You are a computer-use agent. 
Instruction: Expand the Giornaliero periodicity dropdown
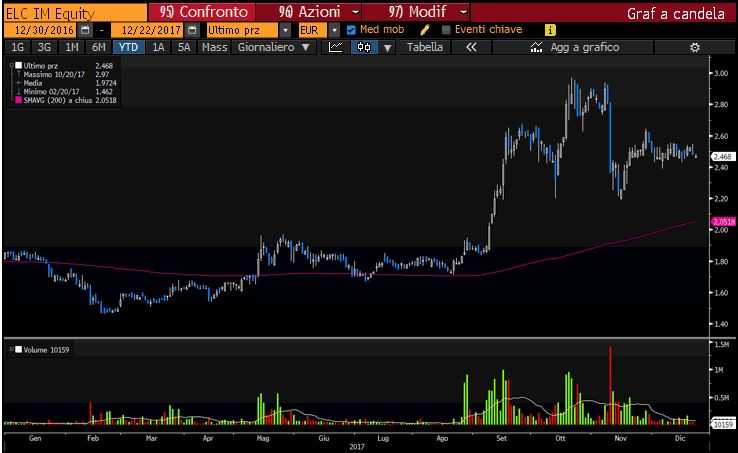tap(306, 48)
